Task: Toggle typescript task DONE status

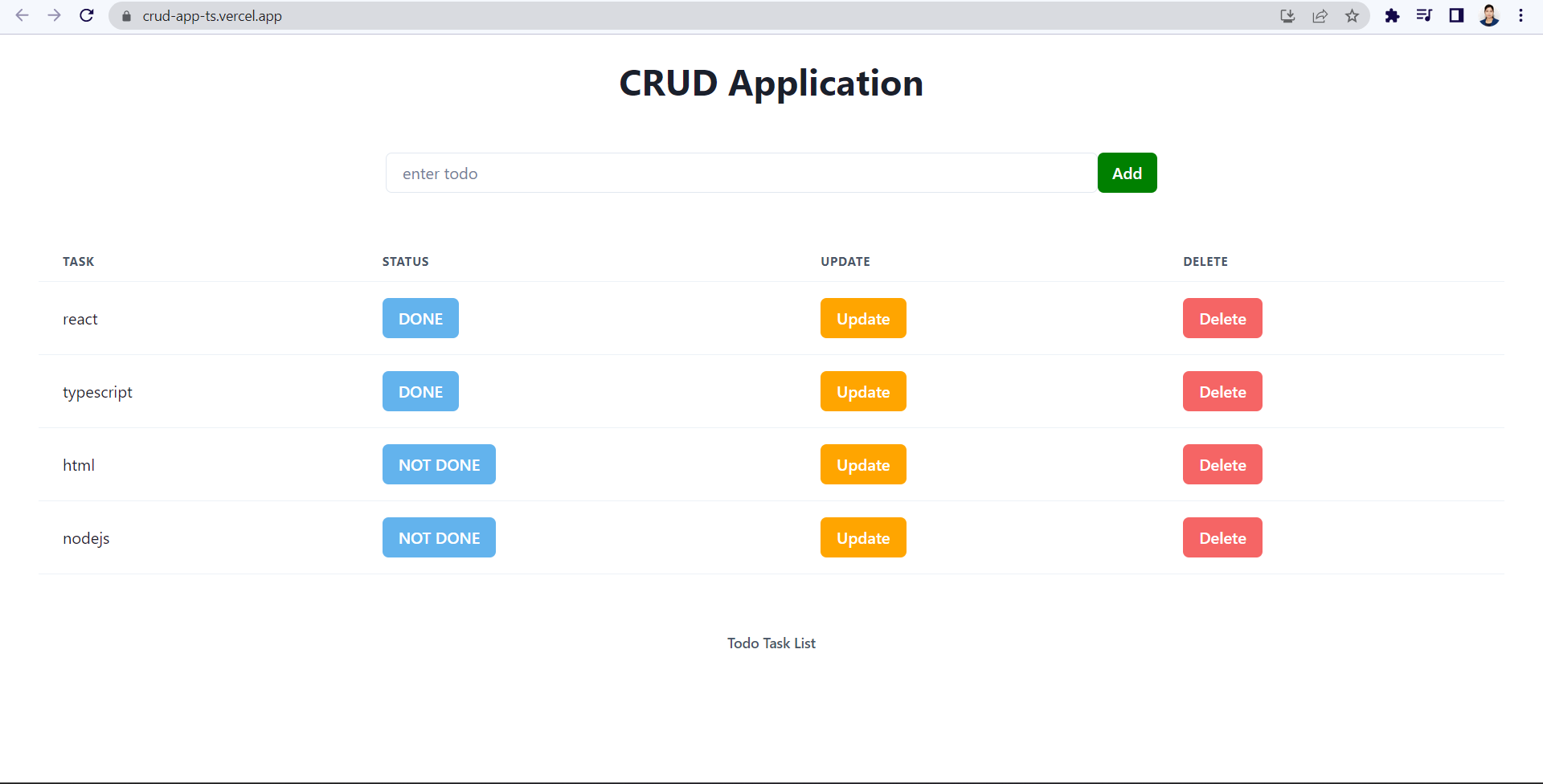Action: [420, 391]
